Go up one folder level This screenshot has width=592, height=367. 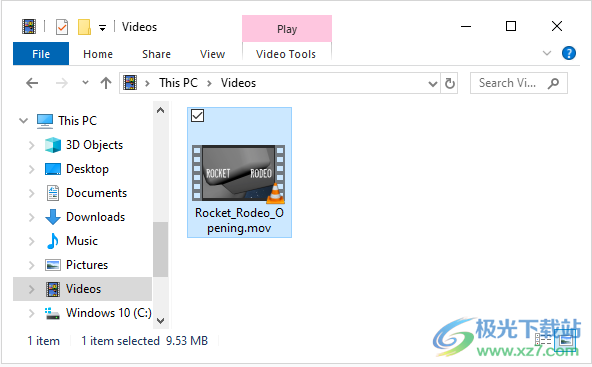(106, 83)
